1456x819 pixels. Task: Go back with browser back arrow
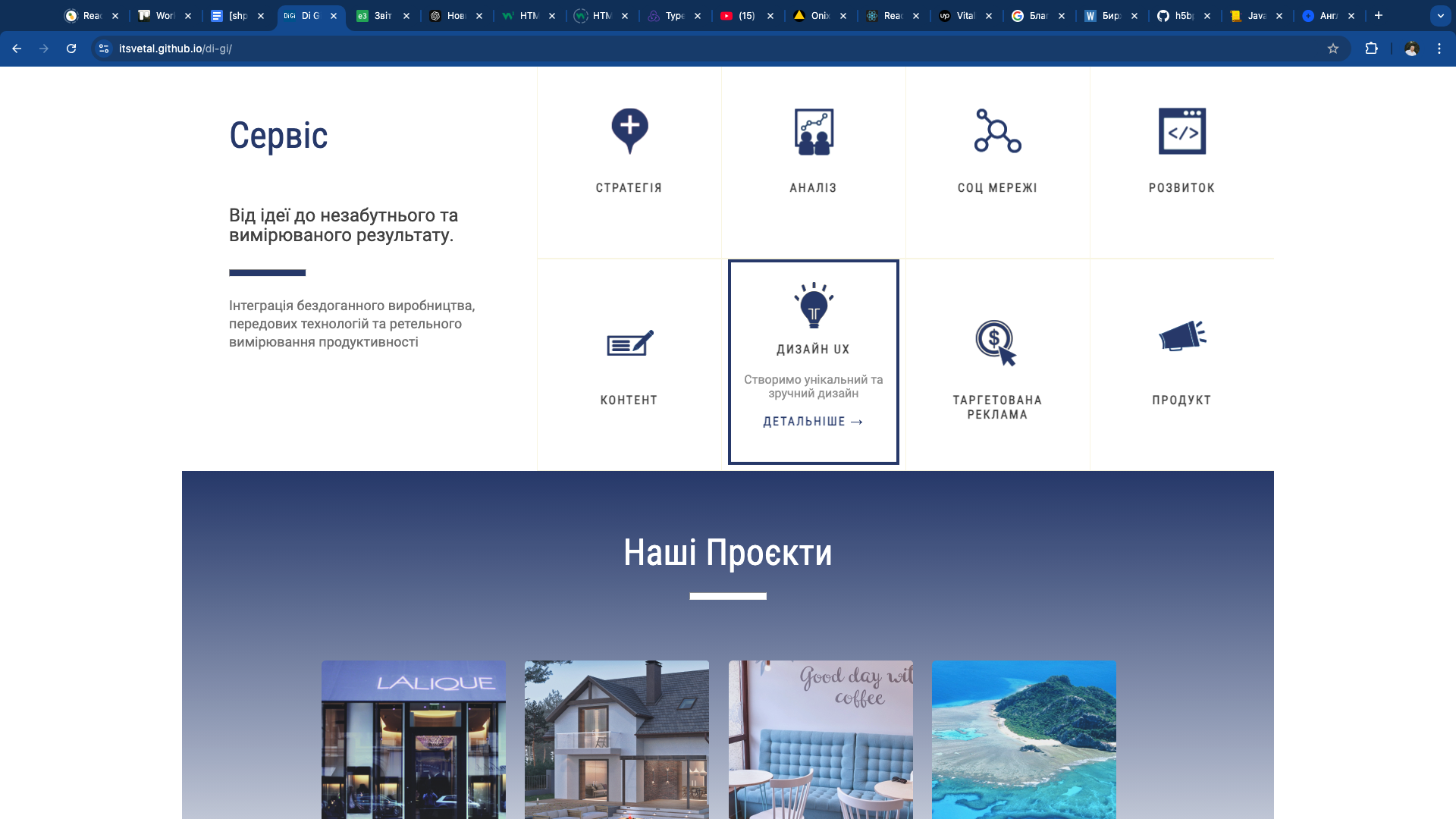(x=17, y=49)
